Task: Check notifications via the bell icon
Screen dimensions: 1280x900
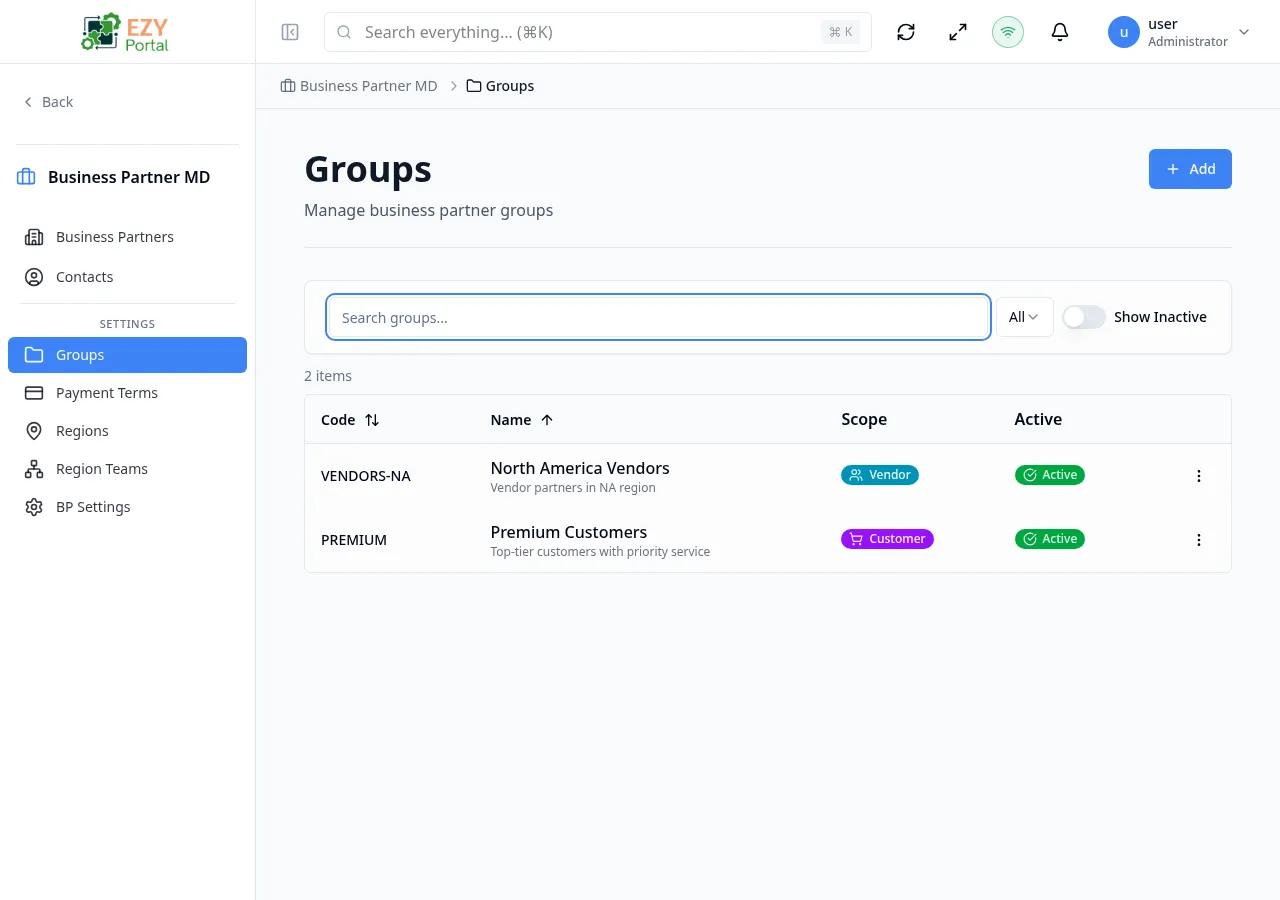Action: coord(1059,31)
